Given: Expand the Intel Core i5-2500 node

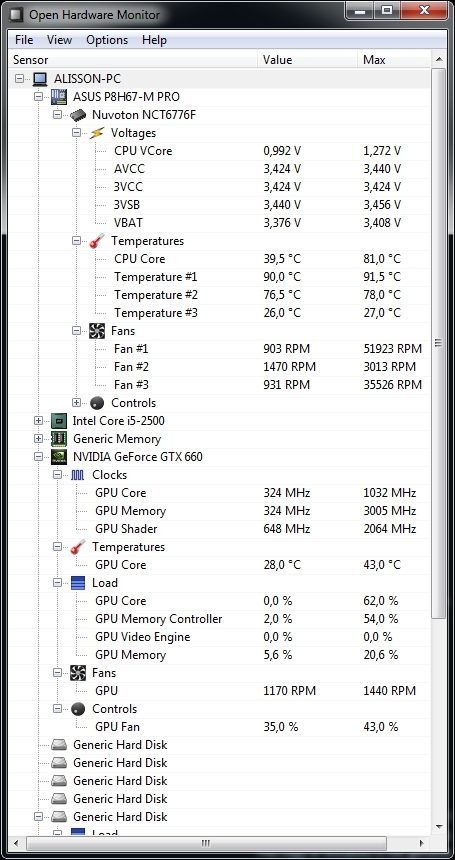Looking at the screenshot, I should point(38,421).
